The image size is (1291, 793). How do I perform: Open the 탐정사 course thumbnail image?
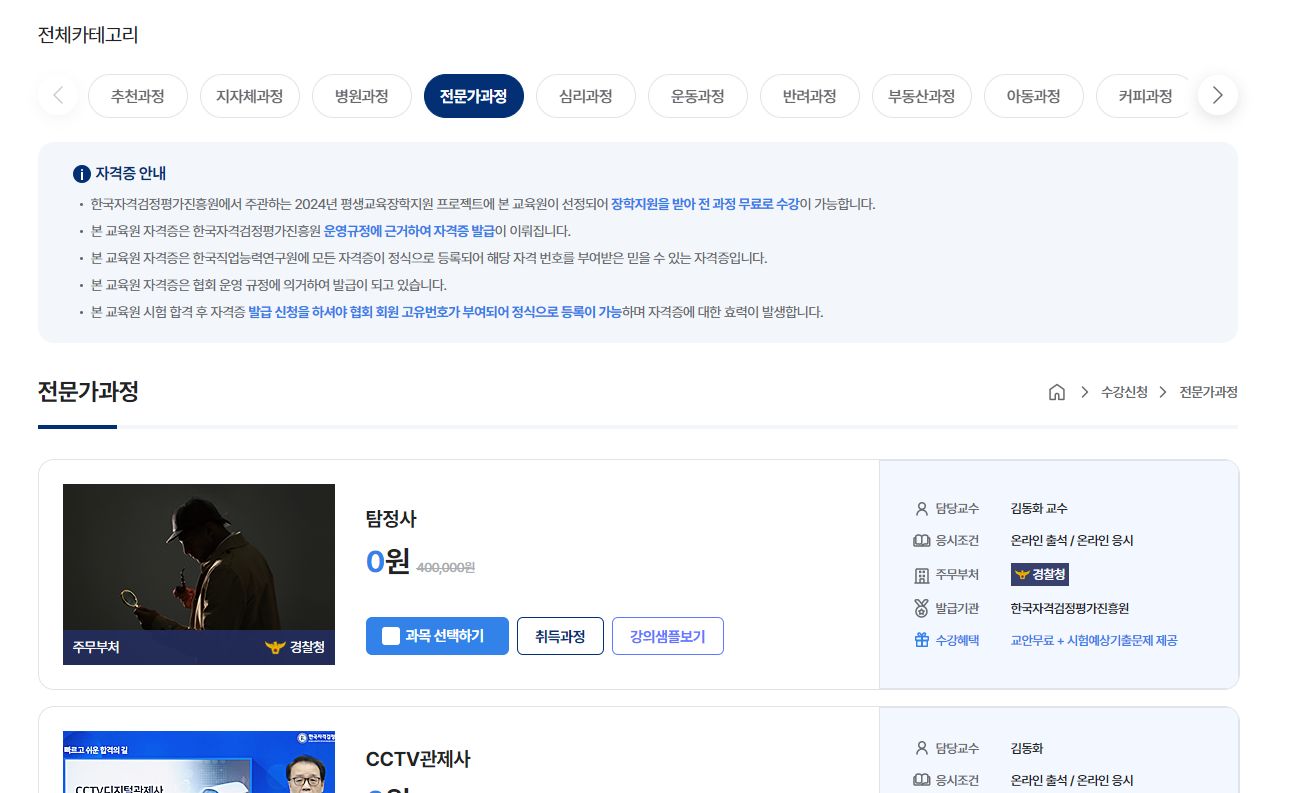[x=199, y=574]
